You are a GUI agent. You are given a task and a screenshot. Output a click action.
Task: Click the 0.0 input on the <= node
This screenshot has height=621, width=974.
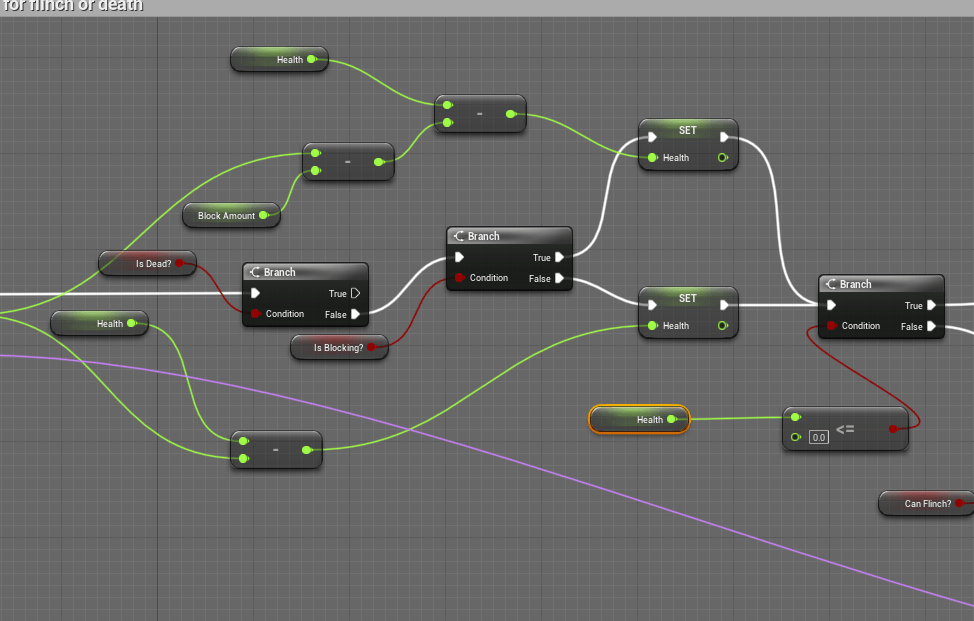click(x=819, y=437)
